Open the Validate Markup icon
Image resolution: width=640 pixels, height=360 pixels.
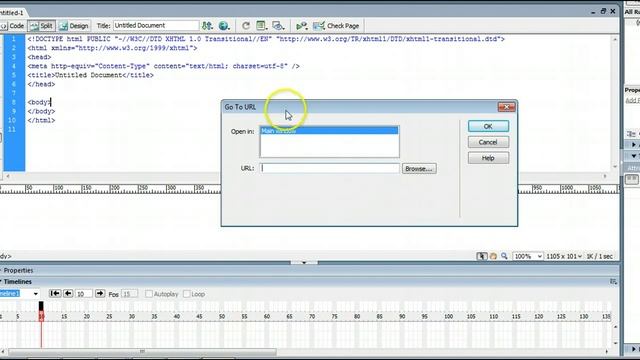(x=302, y=26)
